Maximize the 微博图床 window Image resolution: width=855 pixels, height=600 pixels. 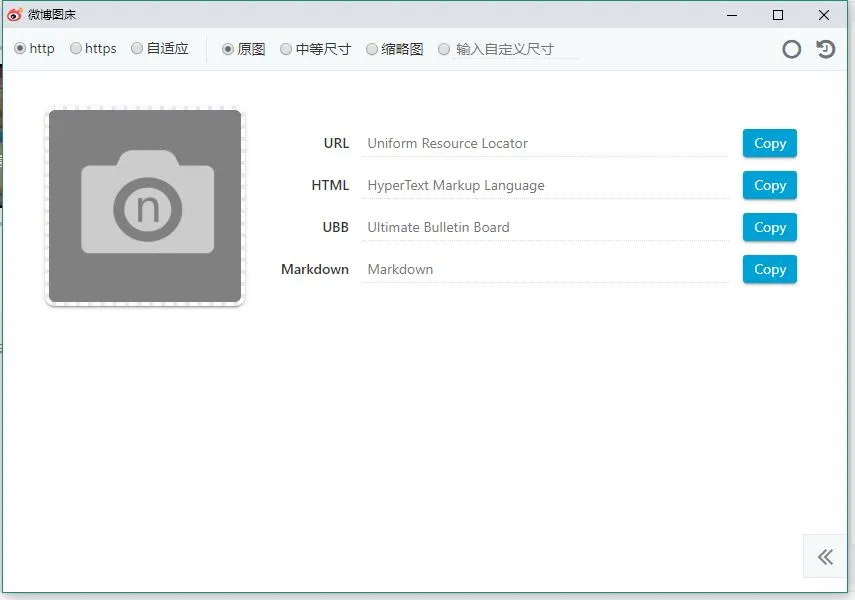pyautogui.click(x=778, y=15)
